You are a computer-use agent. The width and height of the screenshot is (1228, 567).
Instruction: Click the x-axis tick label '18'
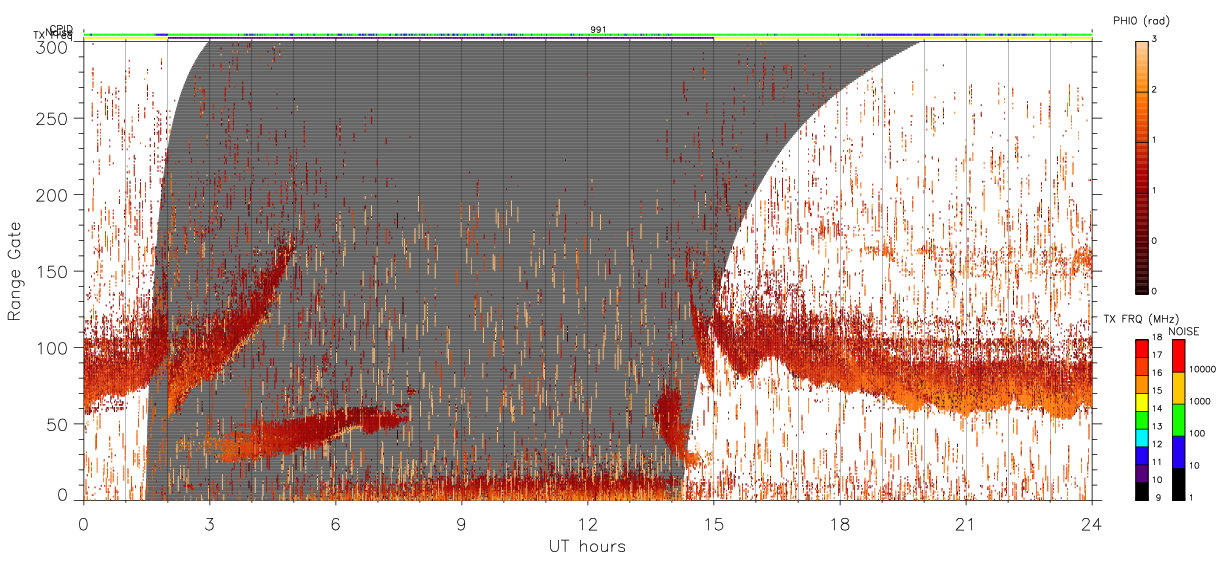pyautogui.click(x=839, y=524)
